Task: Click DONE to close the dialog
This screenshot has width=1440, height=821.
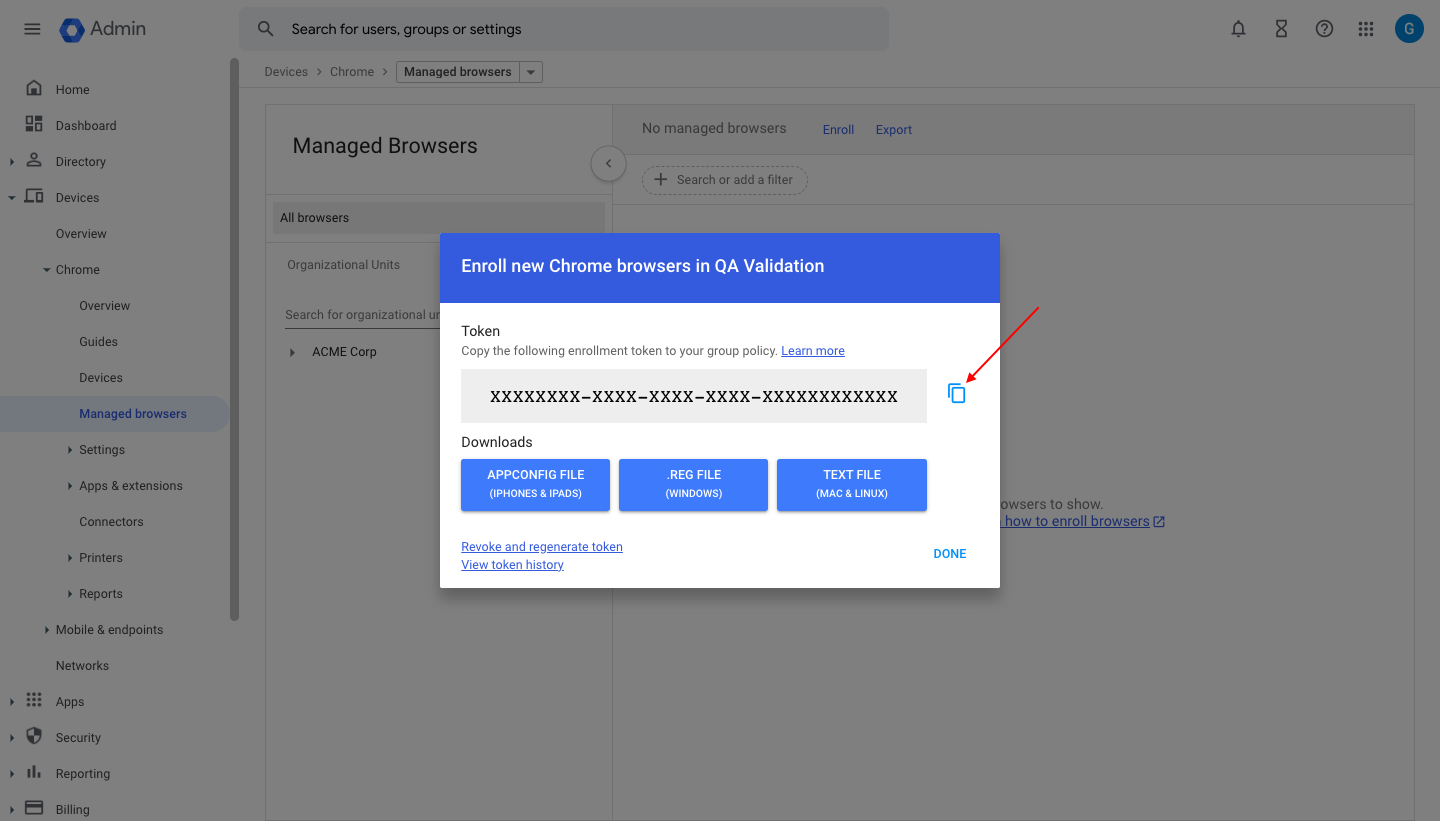Action: (x=950, y=554)
